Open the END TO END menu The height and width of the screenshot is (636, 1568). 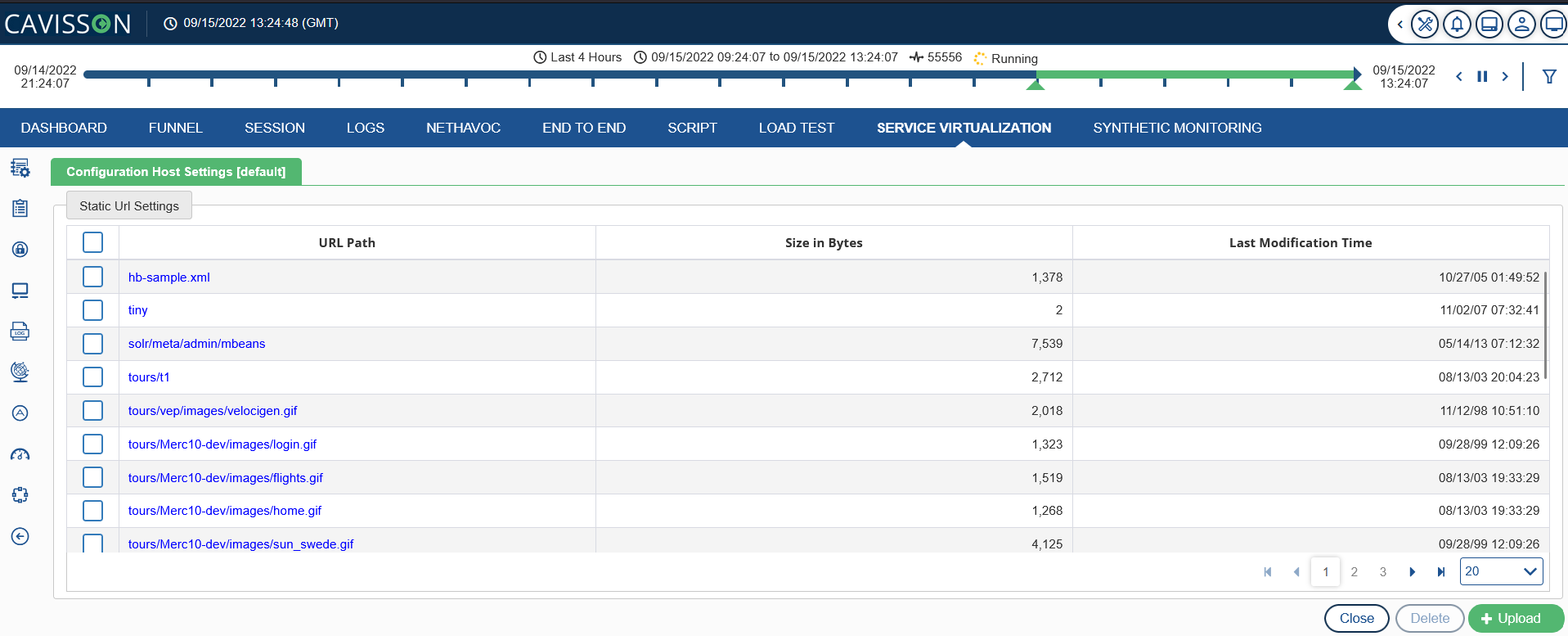584,128
